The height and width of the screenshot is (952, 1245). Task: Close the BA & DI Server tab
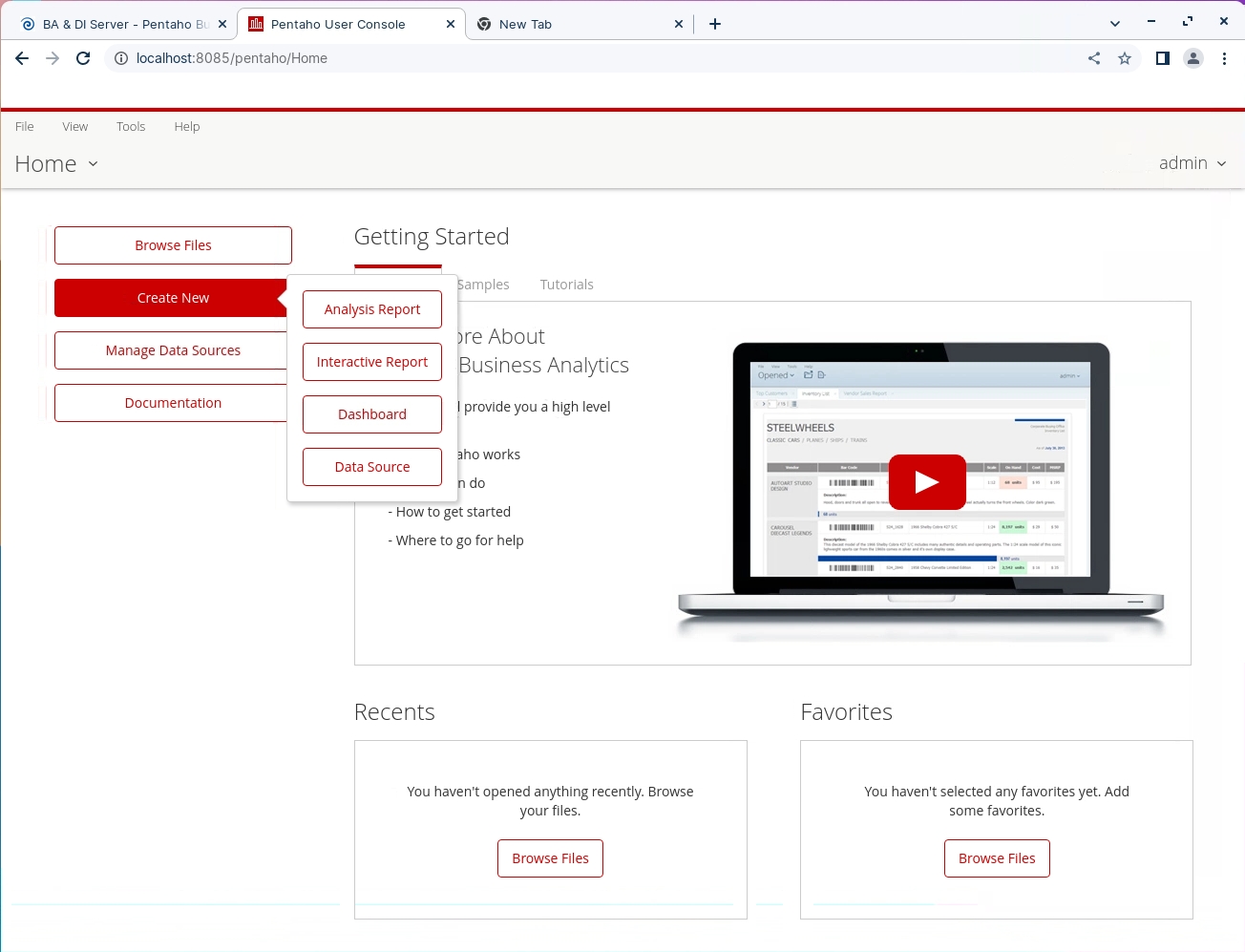[x=222, y=24]
